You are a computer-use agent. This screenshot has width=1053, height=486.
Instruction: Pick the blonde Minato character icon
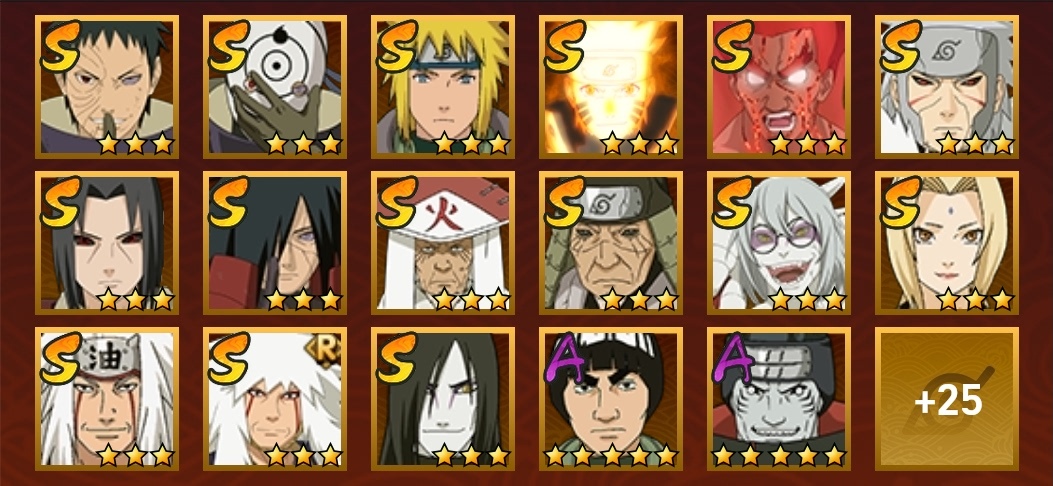click(443, 87)
